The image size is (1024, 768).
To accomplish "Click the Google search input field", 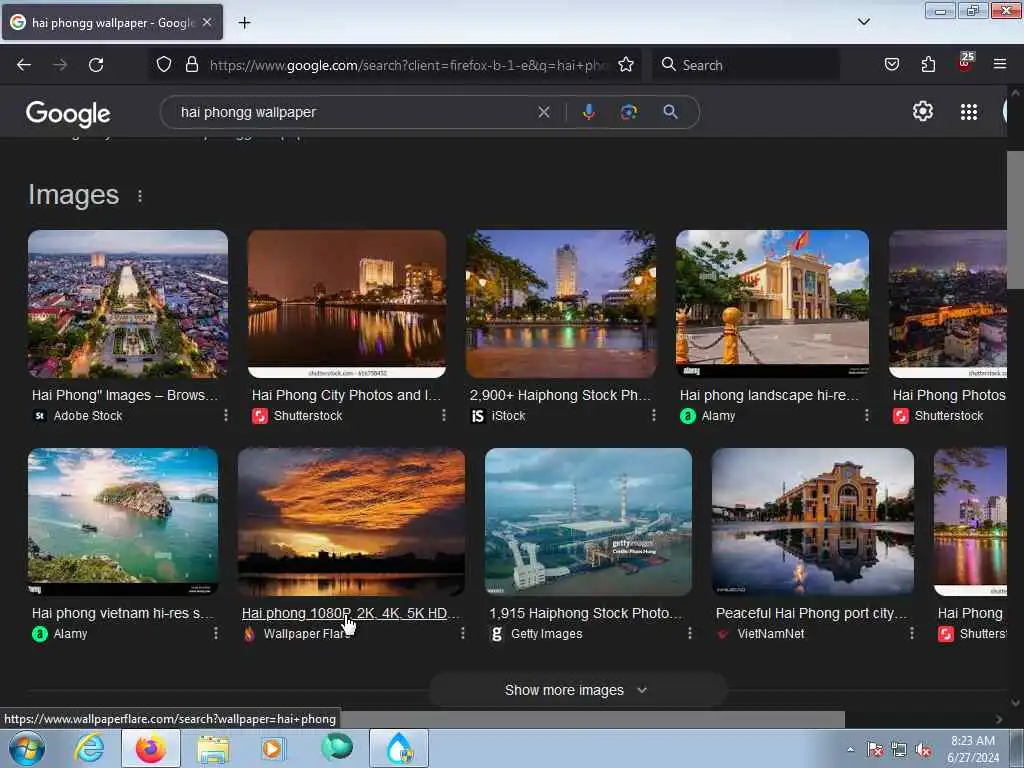I will coord(353,112).
